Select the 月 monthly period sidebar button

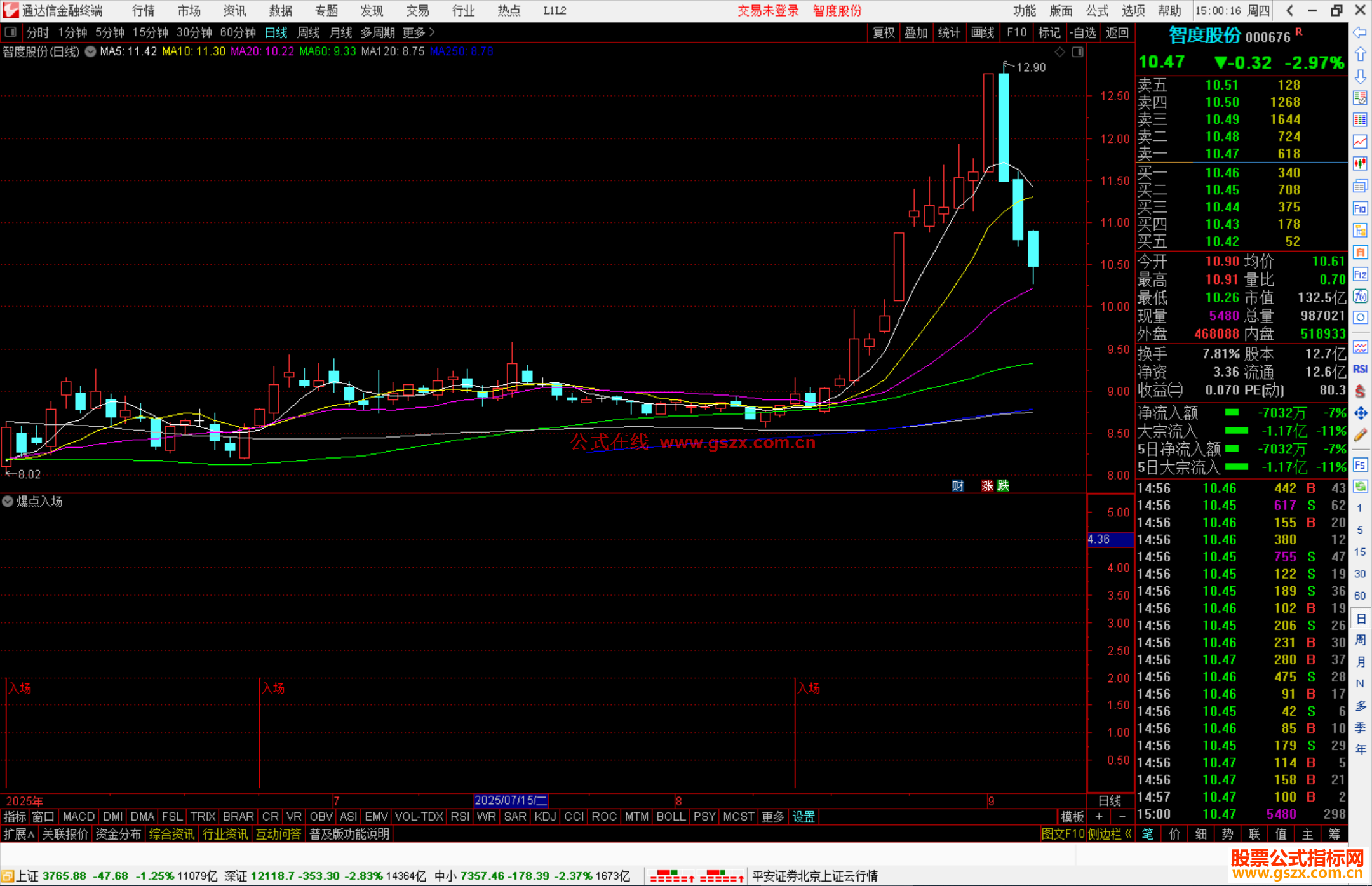[1360, 662]
